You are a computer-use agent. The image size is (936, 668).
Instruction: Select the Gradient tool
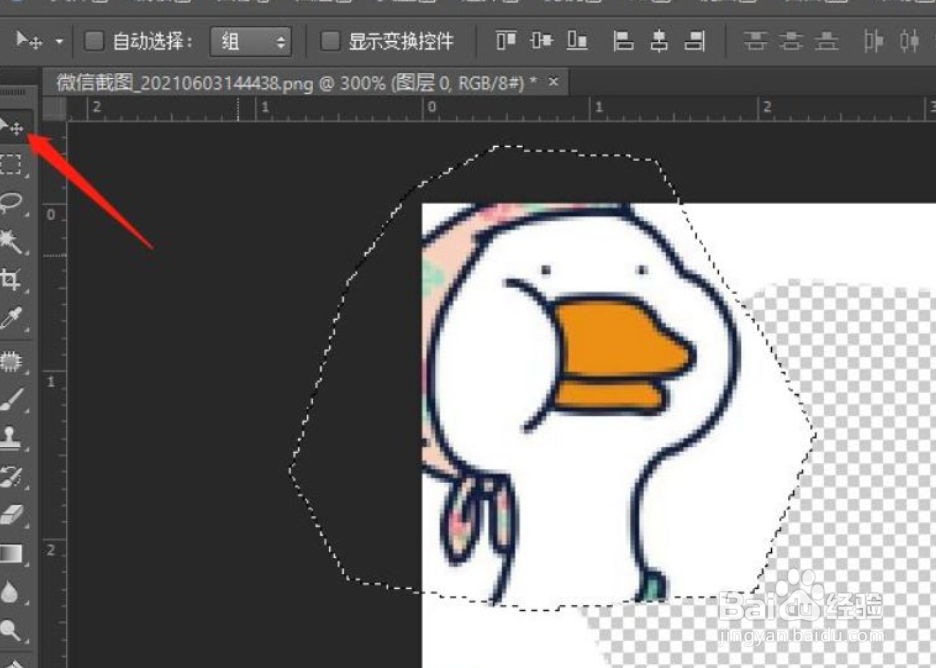point(11,554)
